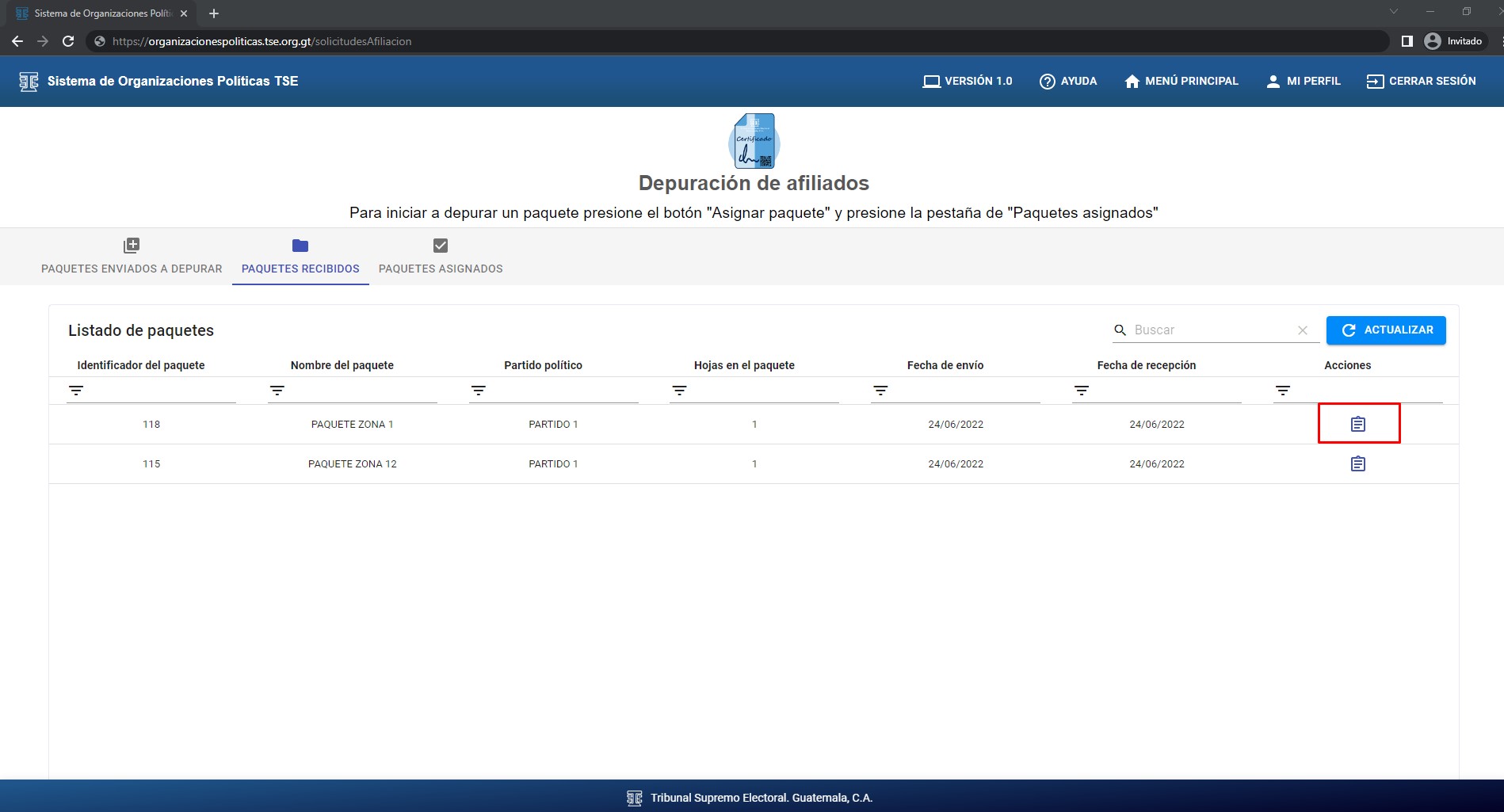The width and height of the screenshot is (1504, 812).
Task: Go to MENÚ PRINCIPAL
Action: coord(1181,82)
